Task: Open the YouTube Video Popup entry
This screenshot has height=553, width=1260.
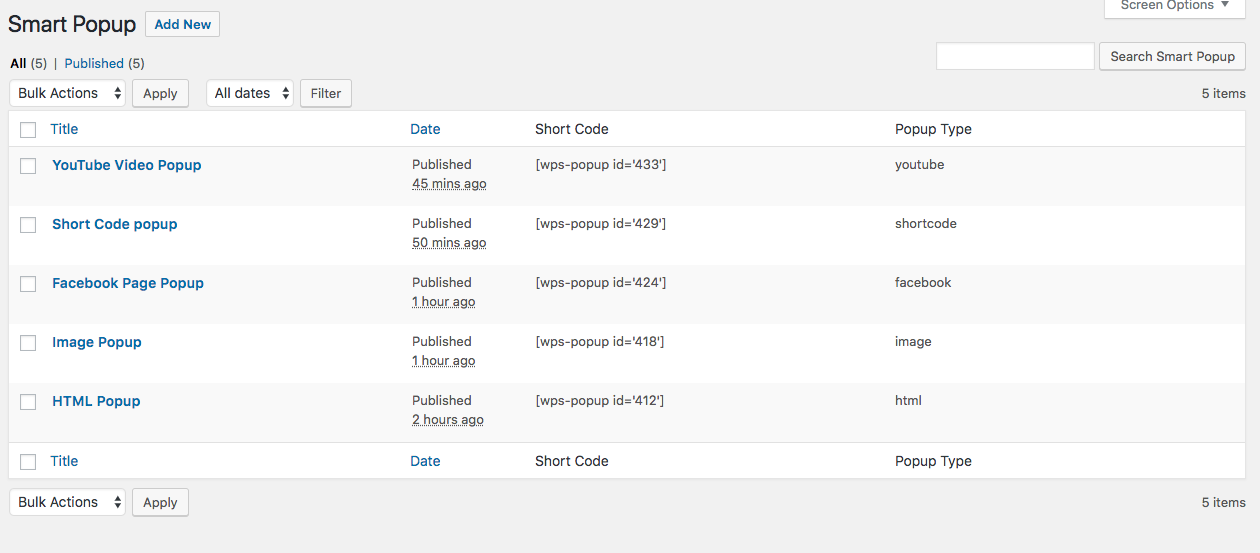Action: [127, 165]
